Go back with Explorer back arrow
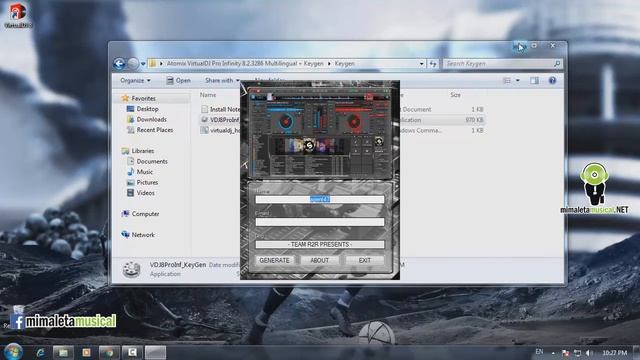The width and height of the screenshot is (640, 360). coord(119,64)
